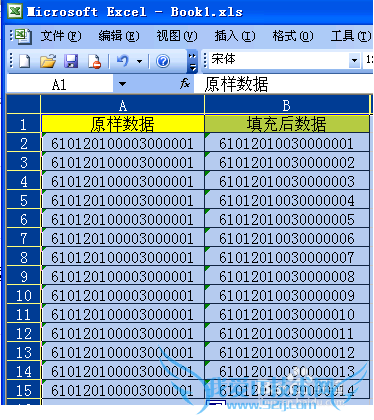
Task: Select row 8 header
Action: tap(23, 258)
